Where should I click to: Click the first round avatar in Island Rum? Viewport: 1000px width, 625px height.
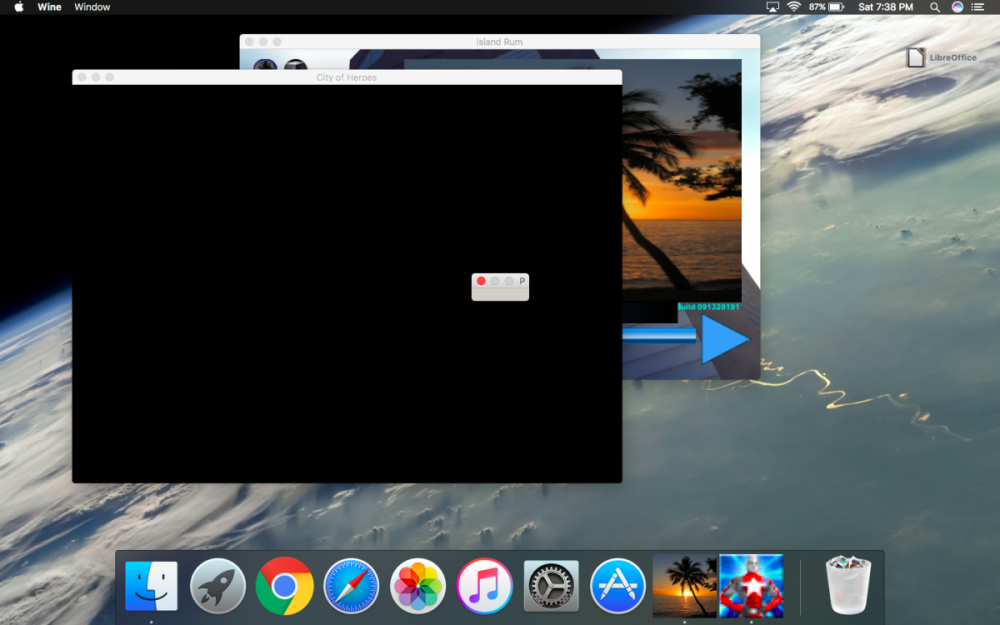click(x=265, y=67)
